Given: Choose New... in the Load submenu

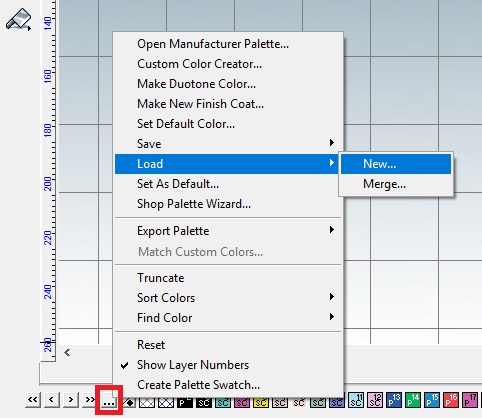Looking at the screenshot, I should pyautogui.click(x=396, y=164).
